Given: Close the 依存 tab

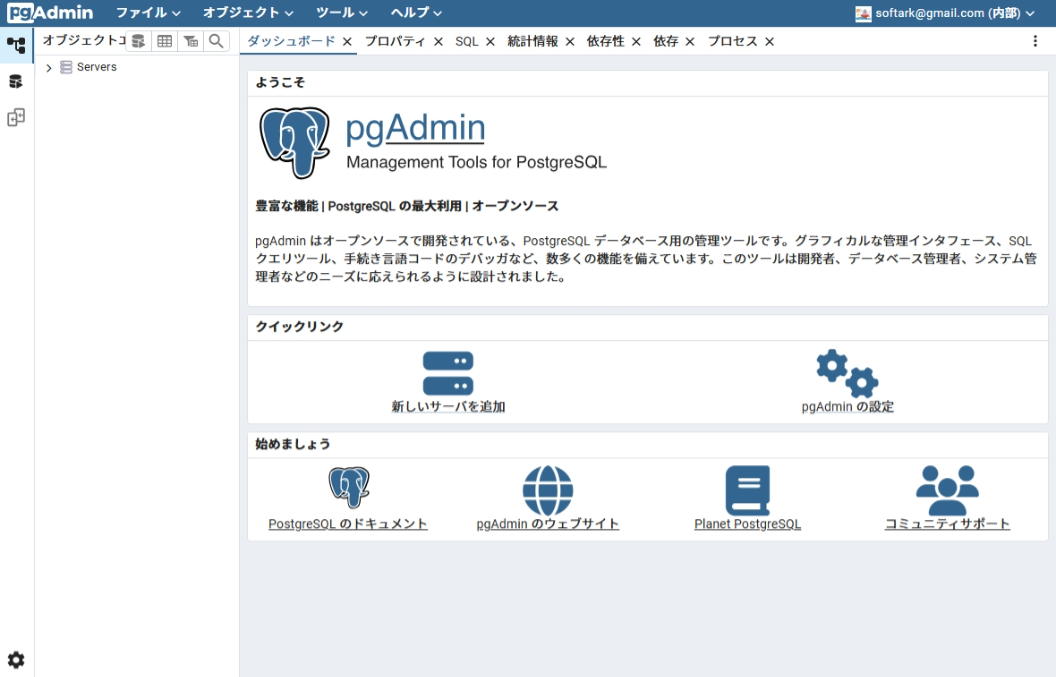Looking at the screenshot, I should coord(690,42).
